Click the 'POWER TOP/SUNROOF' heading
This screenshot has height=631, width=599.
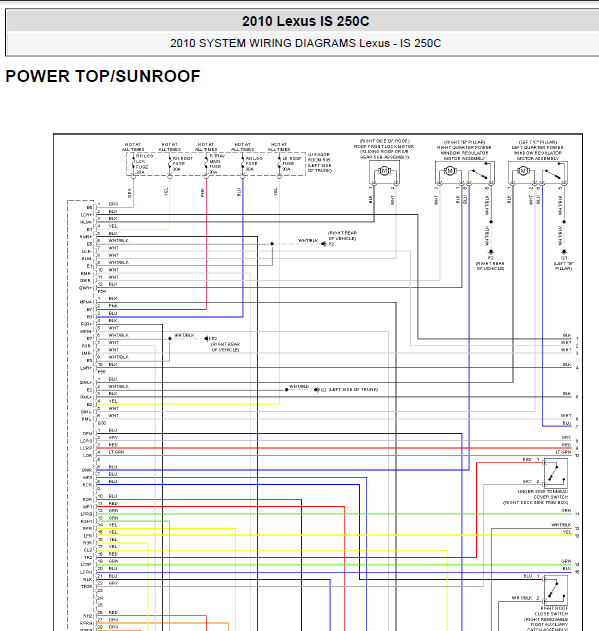point(103,76)
